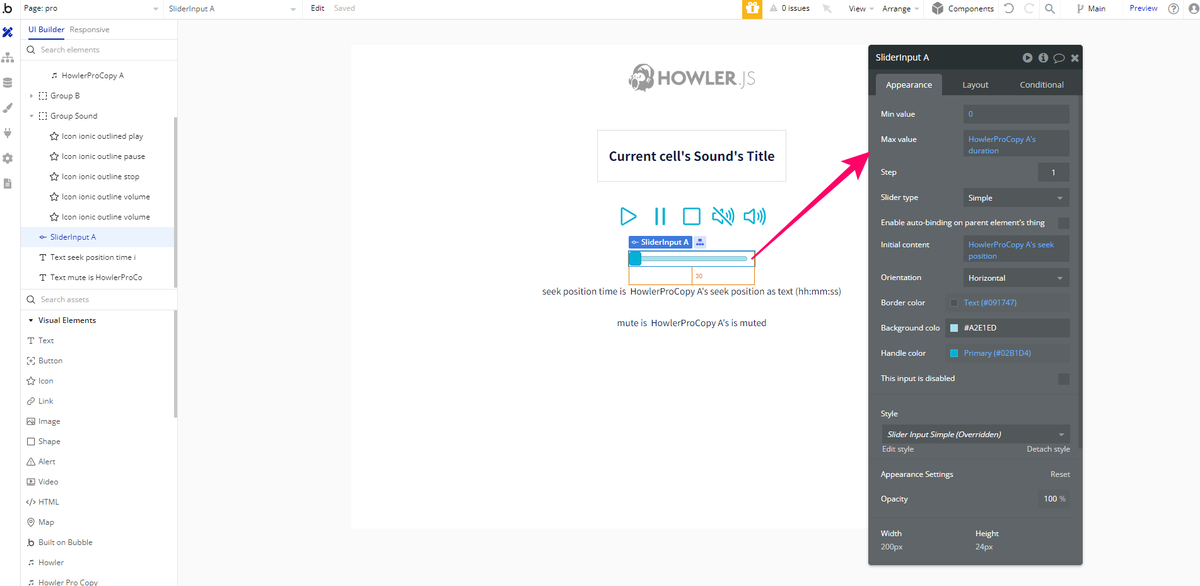Switch to the Layout tab of SliderInput A
1200x586 pixels.
tap(975, 84)
